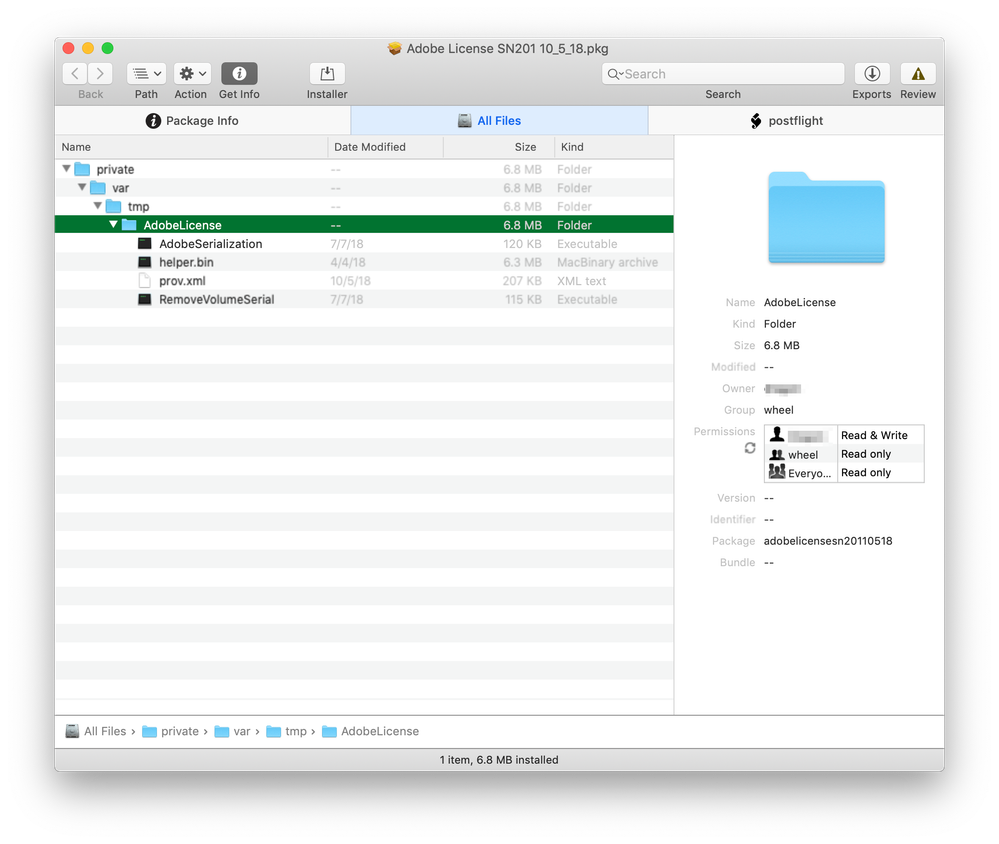Click tmp in the path bar

[287, 731]
